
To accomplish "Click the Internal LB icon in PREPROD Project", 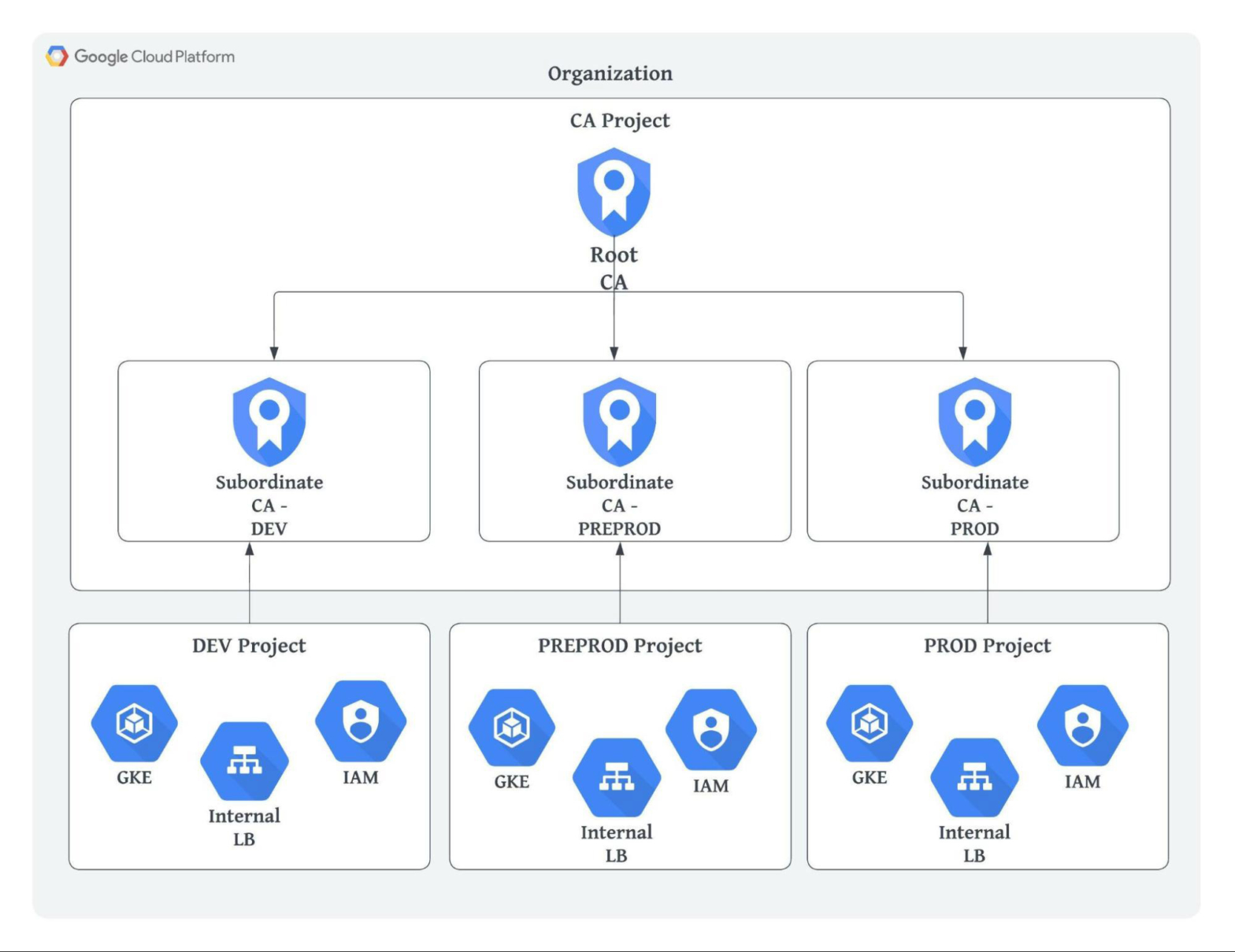I will tap(617, 777).
